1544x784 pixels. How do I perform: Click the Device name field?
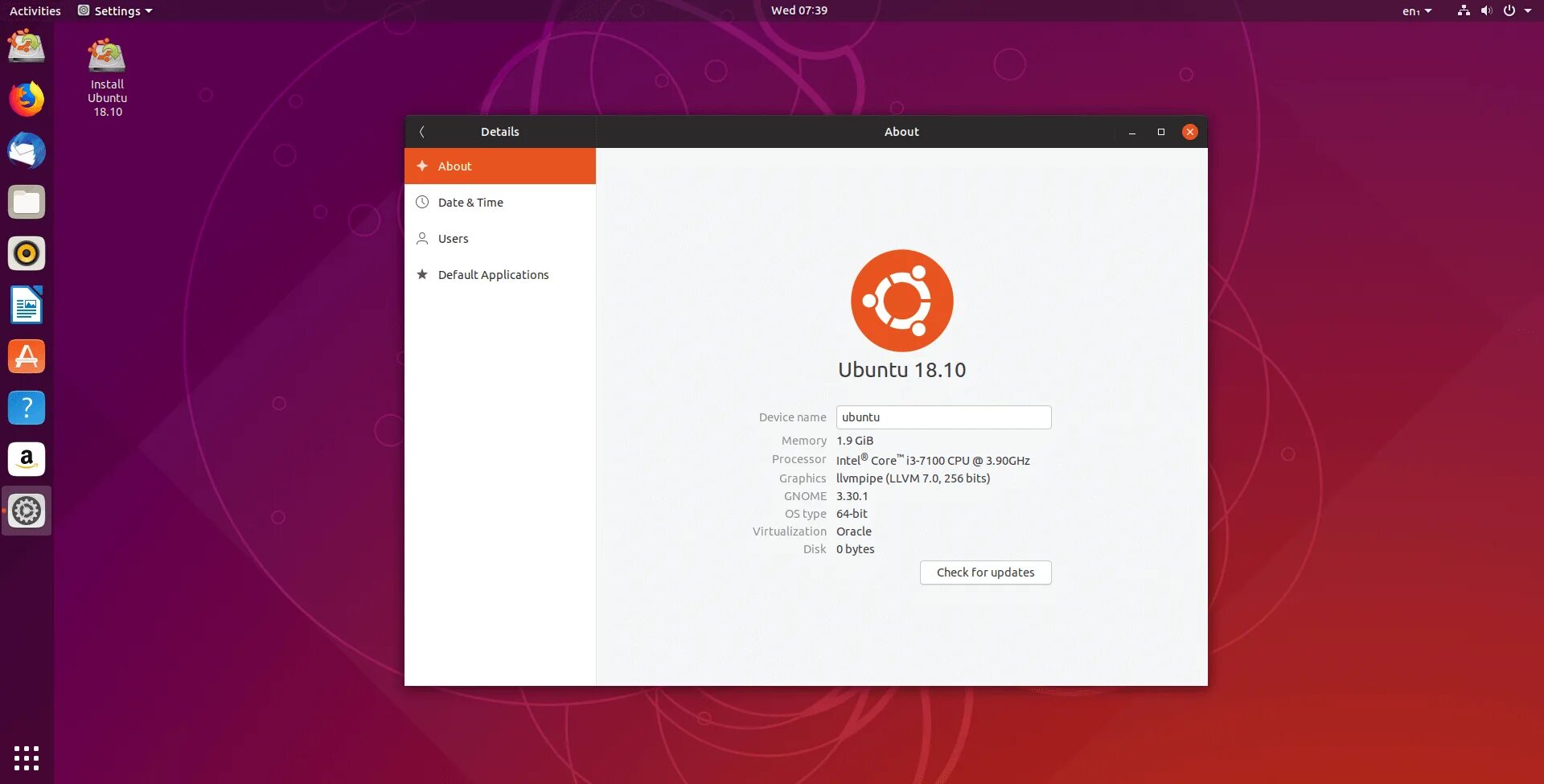944,417
